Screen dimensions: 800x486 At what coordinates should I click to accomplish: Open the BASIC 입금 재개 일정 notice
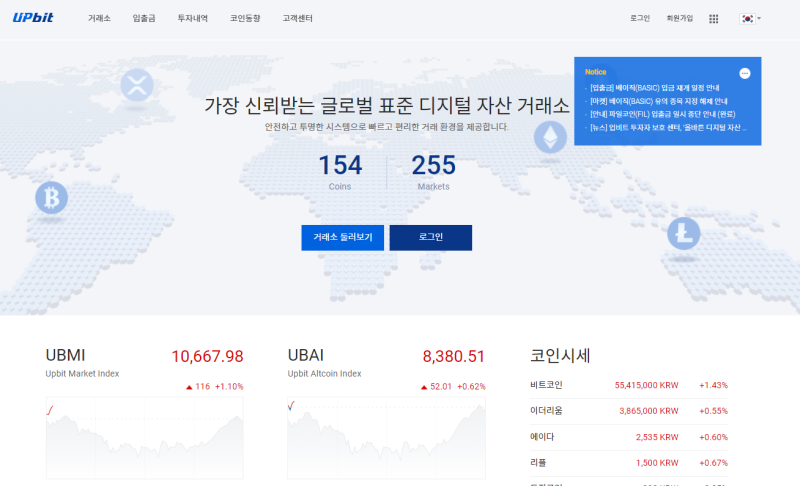point(655,88)
